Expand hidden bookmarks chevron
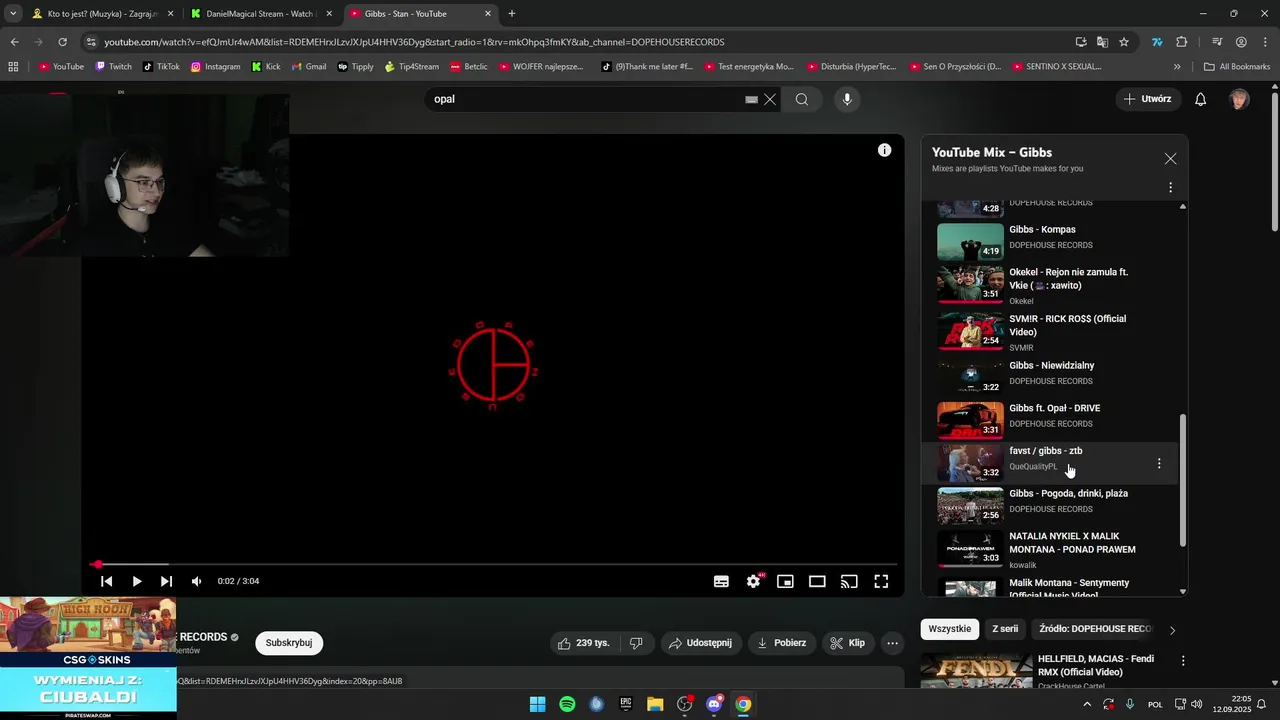The height and width of the screenshot is (720, 1280). pos(1177,67)
